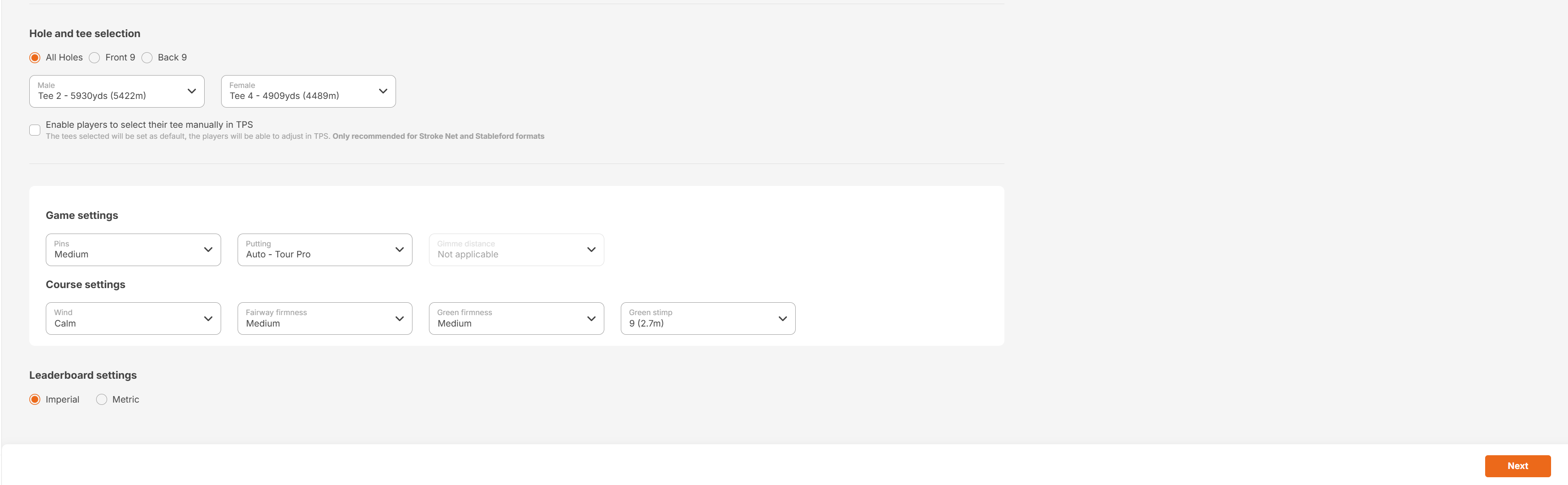Click the Gimme distance chevron arrow

591,250
